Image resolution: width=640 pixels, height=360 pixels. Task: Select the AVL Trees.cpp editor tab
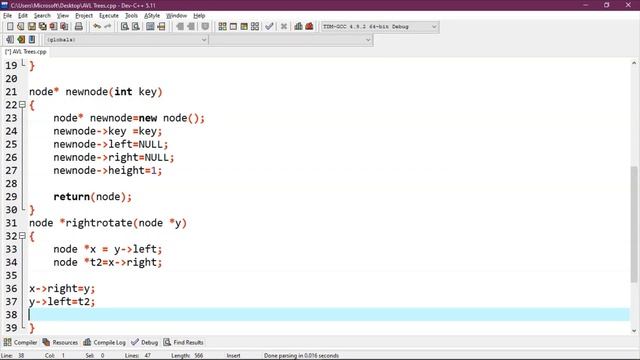coord(26,52)
